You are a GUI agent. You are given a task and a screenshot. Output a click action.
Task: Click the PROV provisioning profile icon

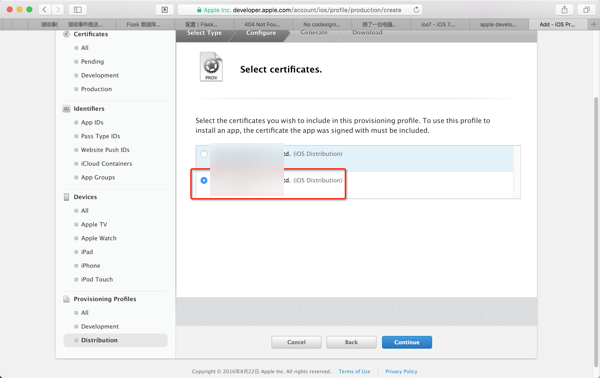(x=211, y=67)
